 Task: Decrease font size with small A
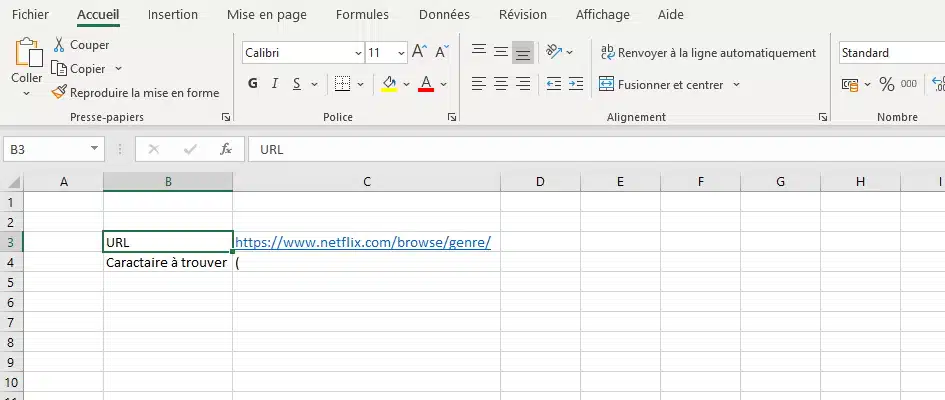(442, 52)
